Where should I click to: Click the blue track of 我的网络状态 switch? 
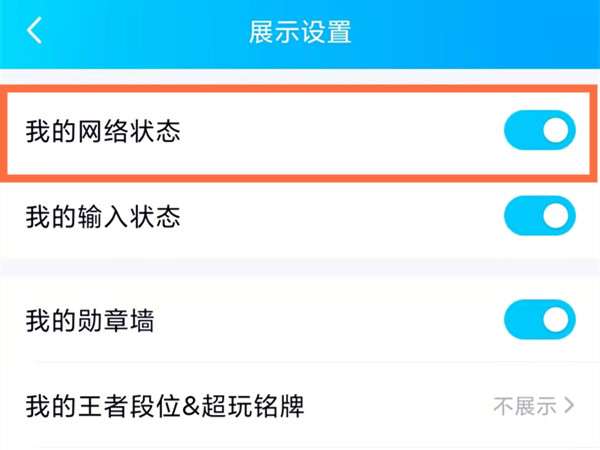521,131
